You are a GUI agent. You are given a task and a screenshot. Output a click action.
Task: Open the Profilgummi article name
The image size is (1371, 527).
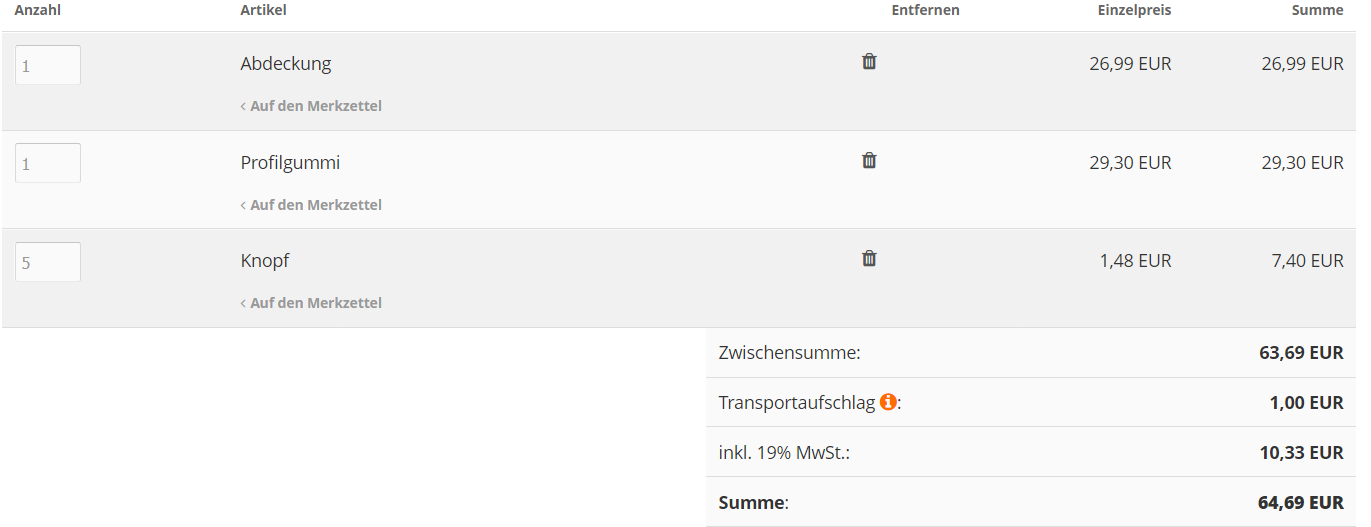click(x=290, y=163)
